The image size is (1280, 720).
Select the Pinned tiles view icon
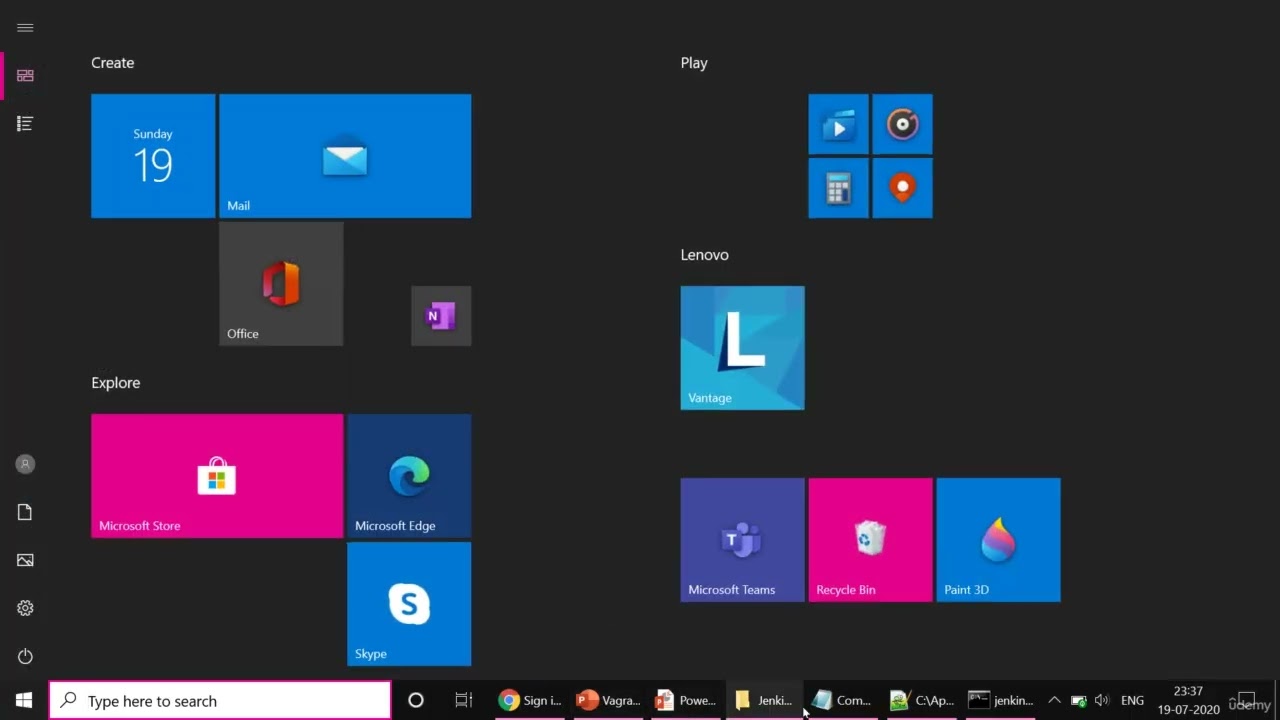coord(25,76)
